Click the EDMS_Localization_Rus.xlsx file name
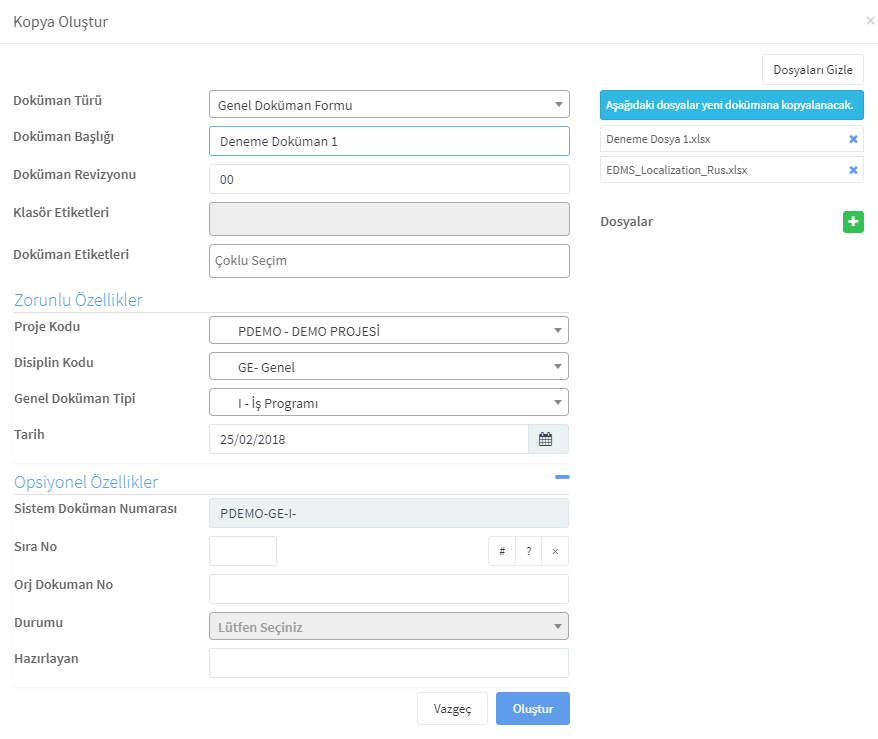This screenshot has height=739, width=878. click(676, 170)
